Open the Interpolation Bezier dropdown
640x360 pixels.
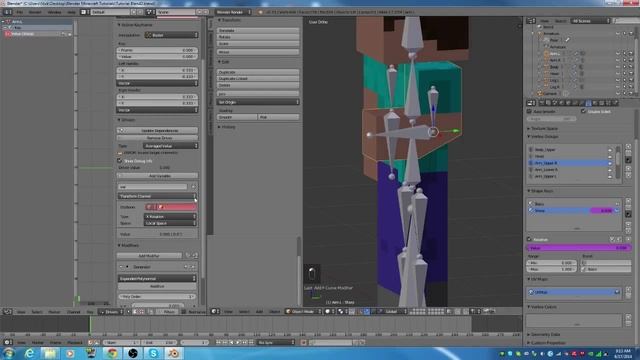click(171, 35)
